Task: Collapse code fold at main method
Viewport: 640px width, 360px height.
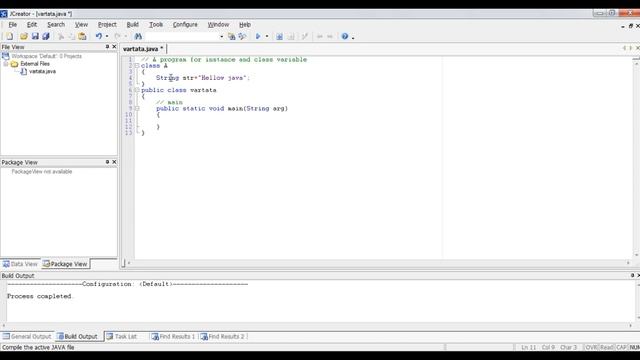Action: [137, 109]
